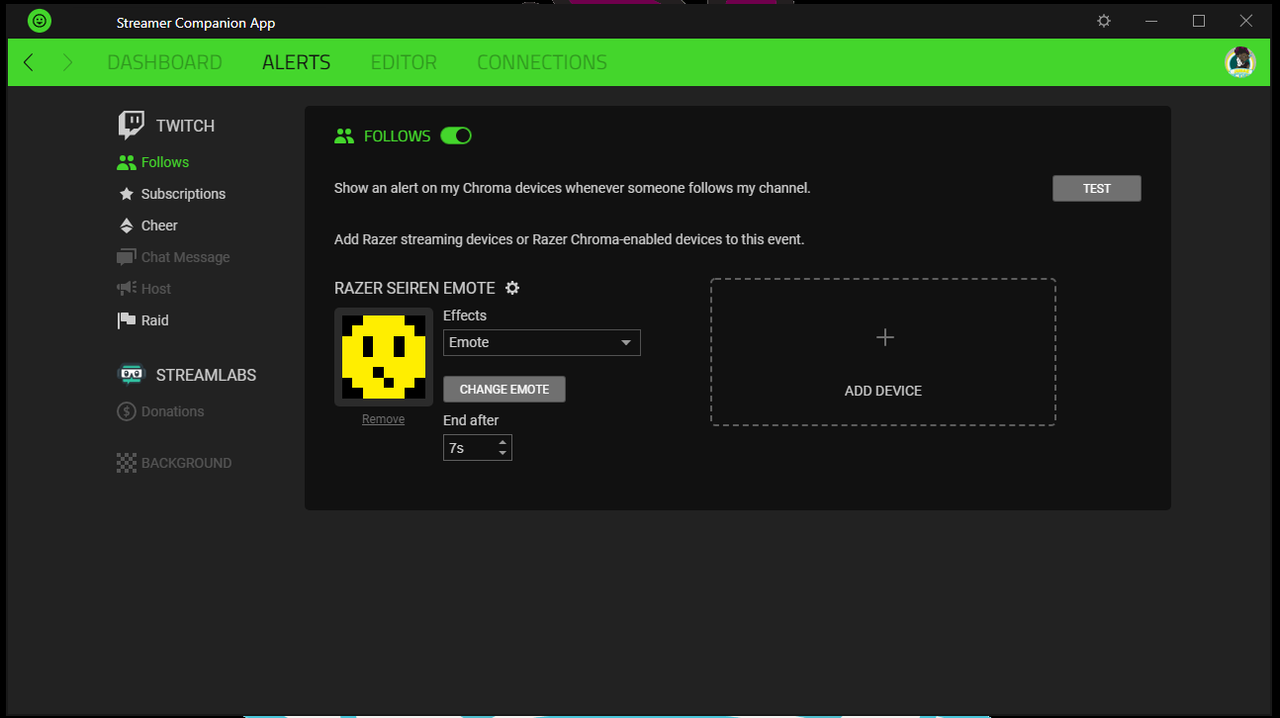Viewport: 1280px width, 718px height.
Task: Click the Razer Seiren Emote gear icon
Action: tap(513, 288)
